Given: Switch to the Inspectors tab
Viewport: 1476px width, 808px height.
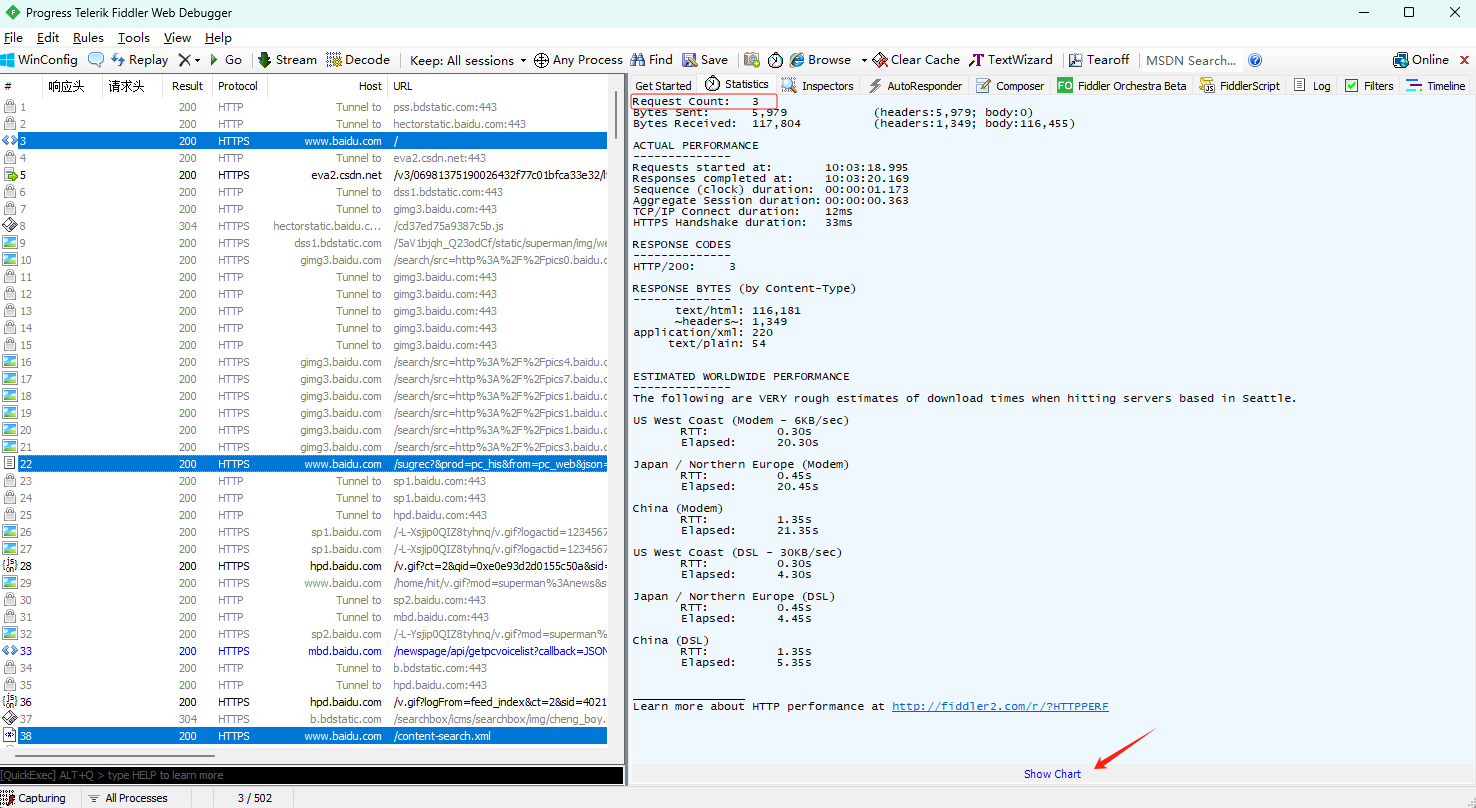Looking at the screenshot, I should [x=818, y=86].
